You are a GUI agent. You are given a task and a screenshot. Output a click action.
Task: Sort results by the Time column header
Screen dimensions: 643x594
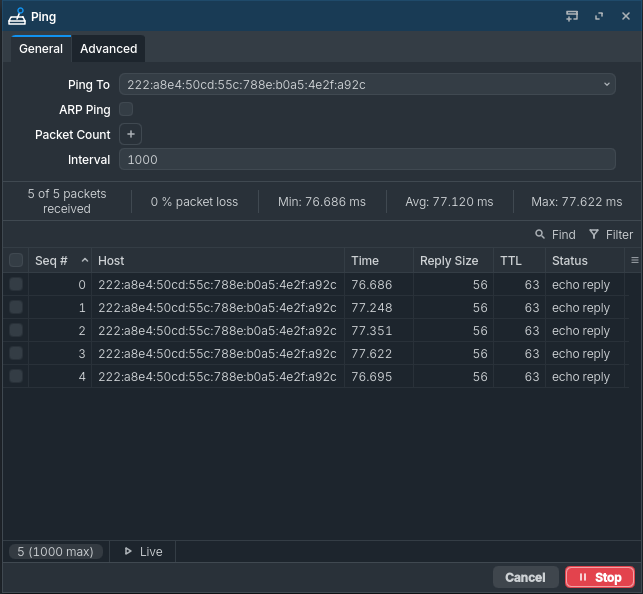point(365,260)
